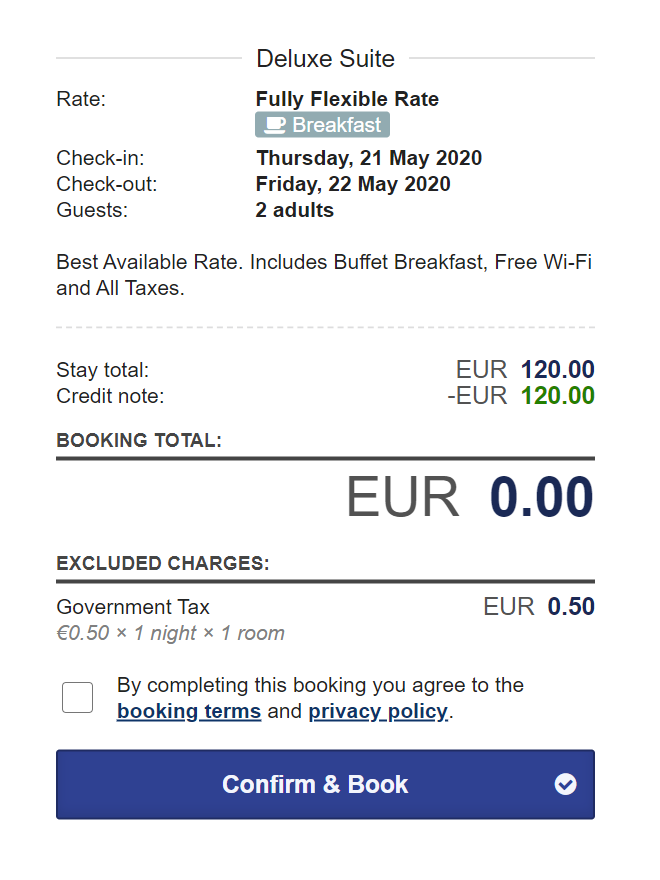Click the tax breakdown per night text

tap(171, 633)
